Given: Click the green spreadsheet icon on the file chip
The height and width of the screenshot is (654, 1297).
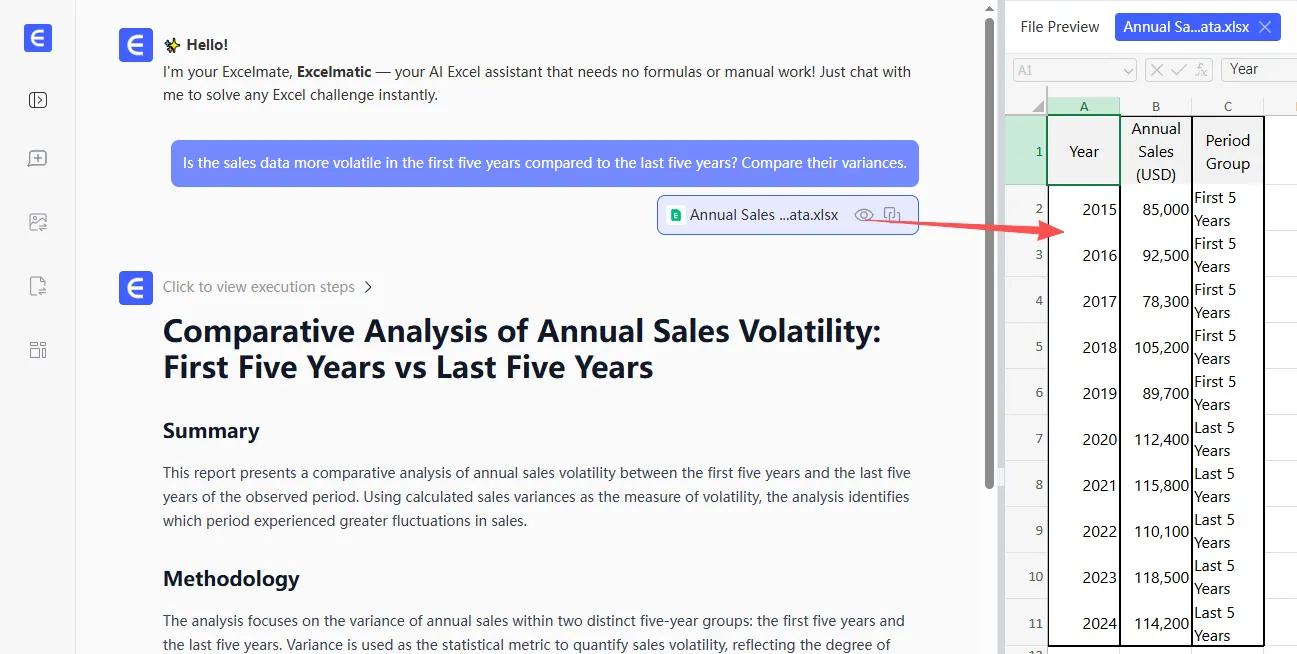Looking at the screenshot, I should [676, 215].
